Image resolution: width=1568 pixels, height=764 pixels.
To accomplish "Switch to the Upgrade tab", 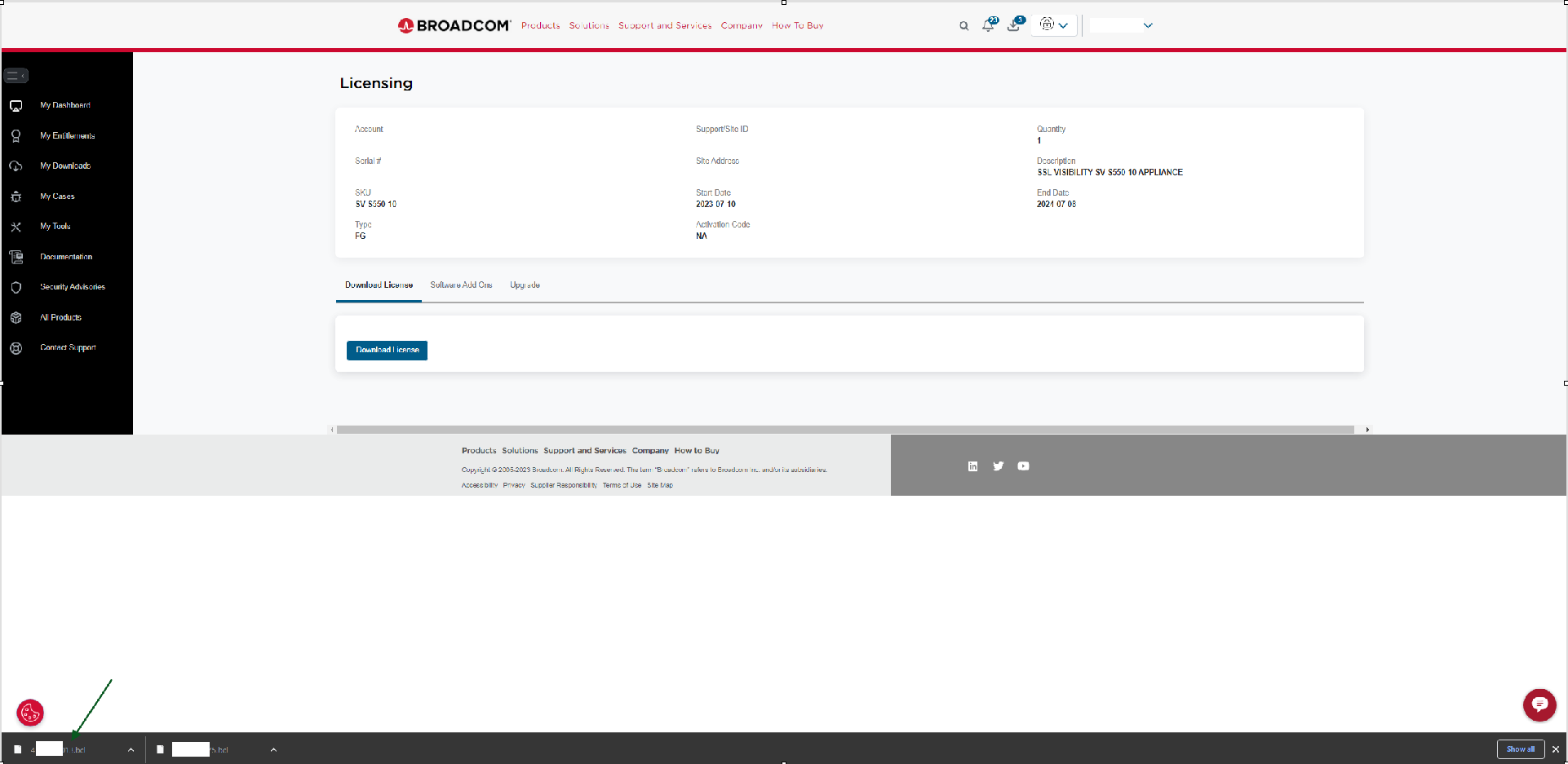I will click(525, 285).
